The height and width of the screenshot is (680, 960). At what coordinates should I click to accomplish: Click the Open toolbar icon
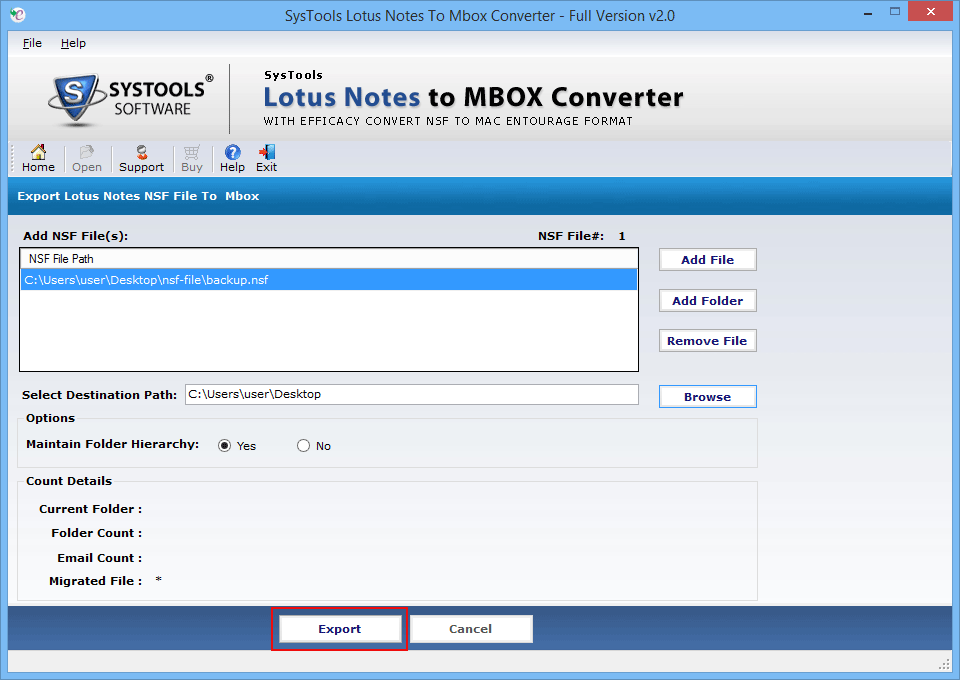[x=86, y=159]
